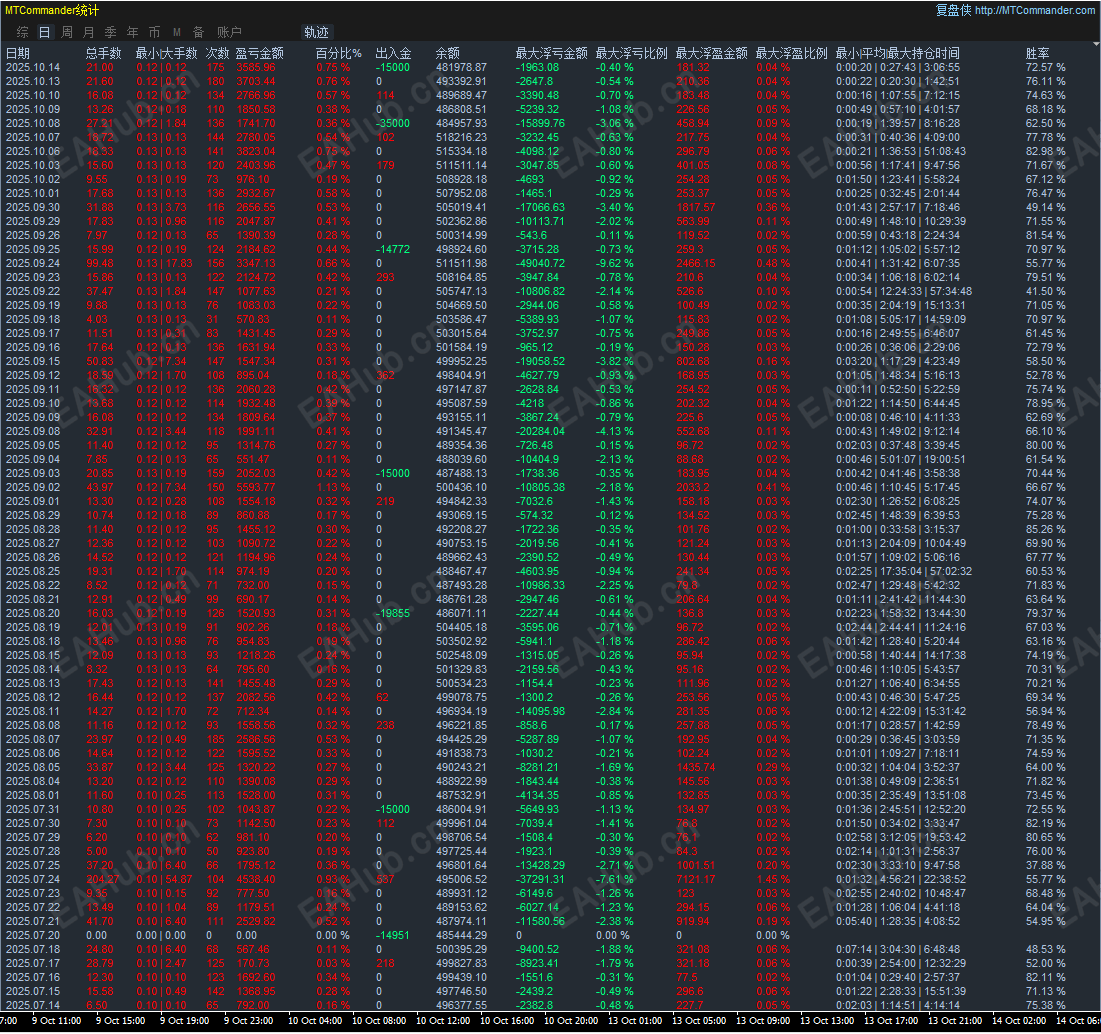This screenshot has height=1034, width=1101.
Task: Click win rate 82.98 %
Action: [x=1046, y=152]
